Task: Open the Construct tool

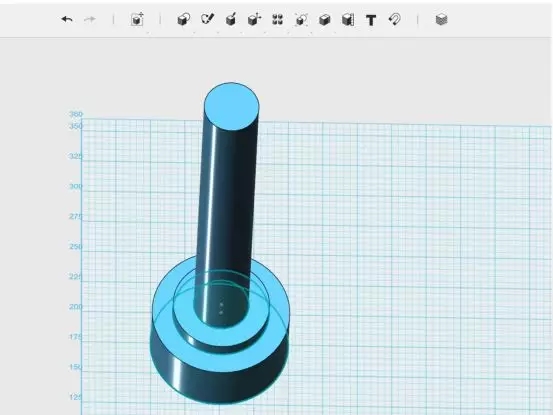Action: tap(231, 19)
